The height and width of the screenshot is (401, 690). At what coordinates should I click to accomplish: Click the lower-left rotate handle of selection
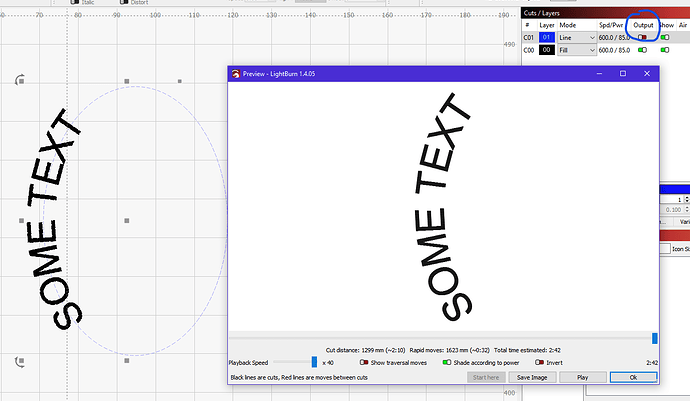click(x=19, y=361)
